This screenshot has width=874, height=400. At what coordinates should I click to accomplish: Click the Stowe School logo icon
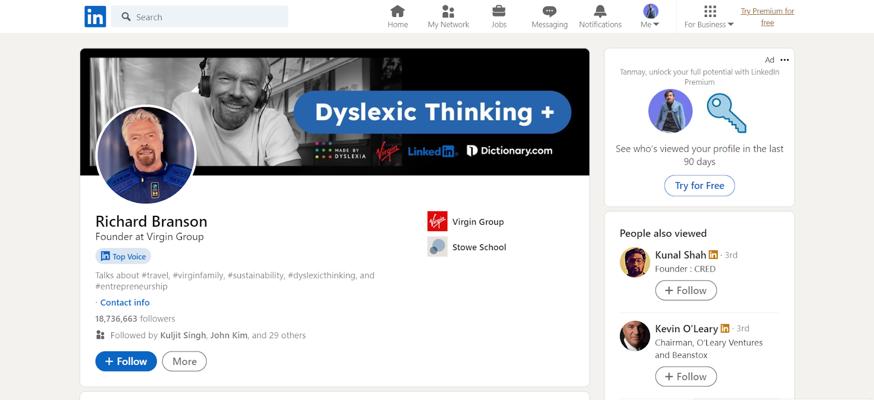pyautogui.click(x=437, y=247)
